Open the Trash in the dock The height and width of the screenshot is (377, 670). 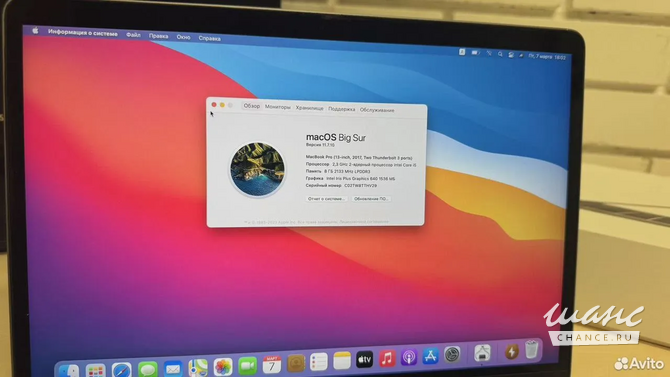point(532,349)
